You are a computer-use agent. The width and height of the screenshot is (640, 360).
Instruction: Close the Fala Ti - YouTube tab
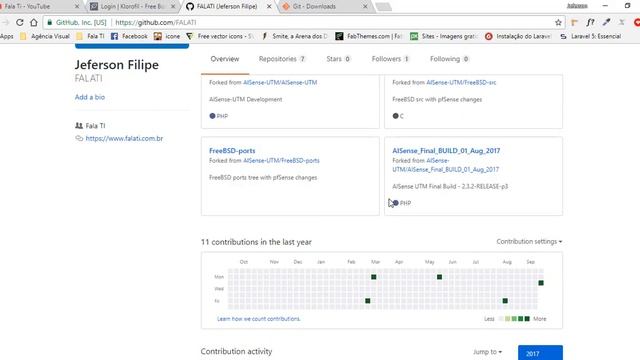(x=77, y=7)
